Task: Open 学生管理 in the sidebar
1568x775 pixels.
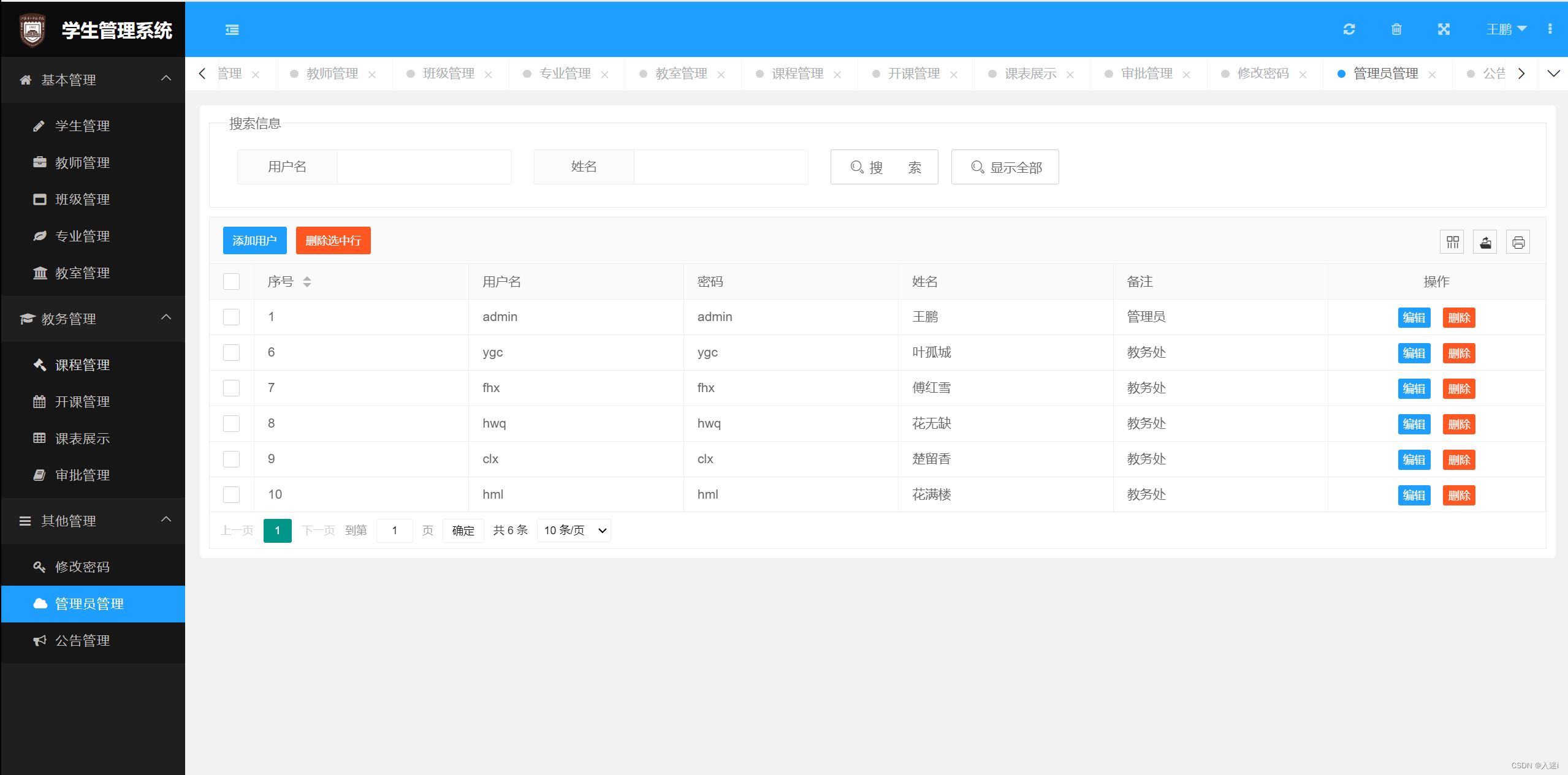Action: tap(93, 126)
